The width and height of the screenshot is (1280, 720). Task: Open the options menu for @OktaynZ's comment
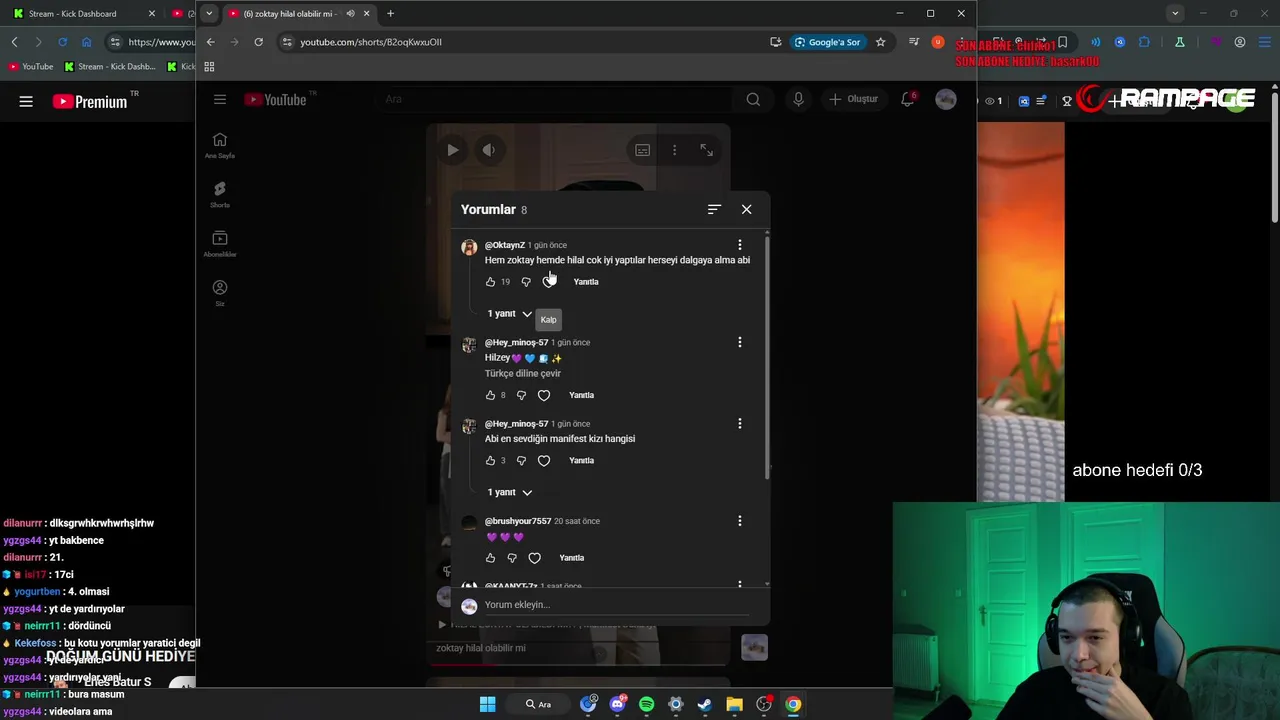(x=740, y=245)
